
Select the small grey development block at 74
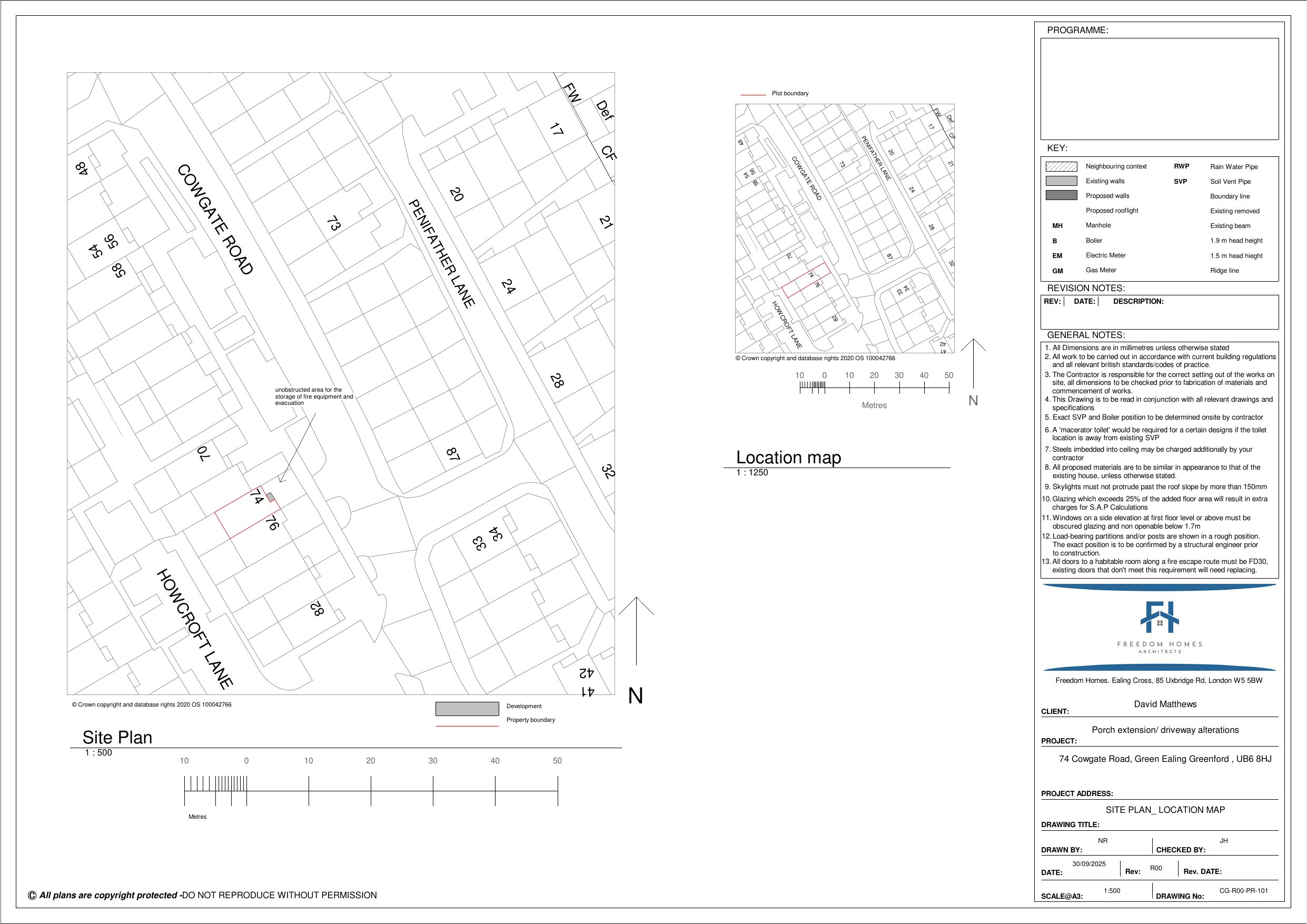pyautogui.click(x=271, y=497)
